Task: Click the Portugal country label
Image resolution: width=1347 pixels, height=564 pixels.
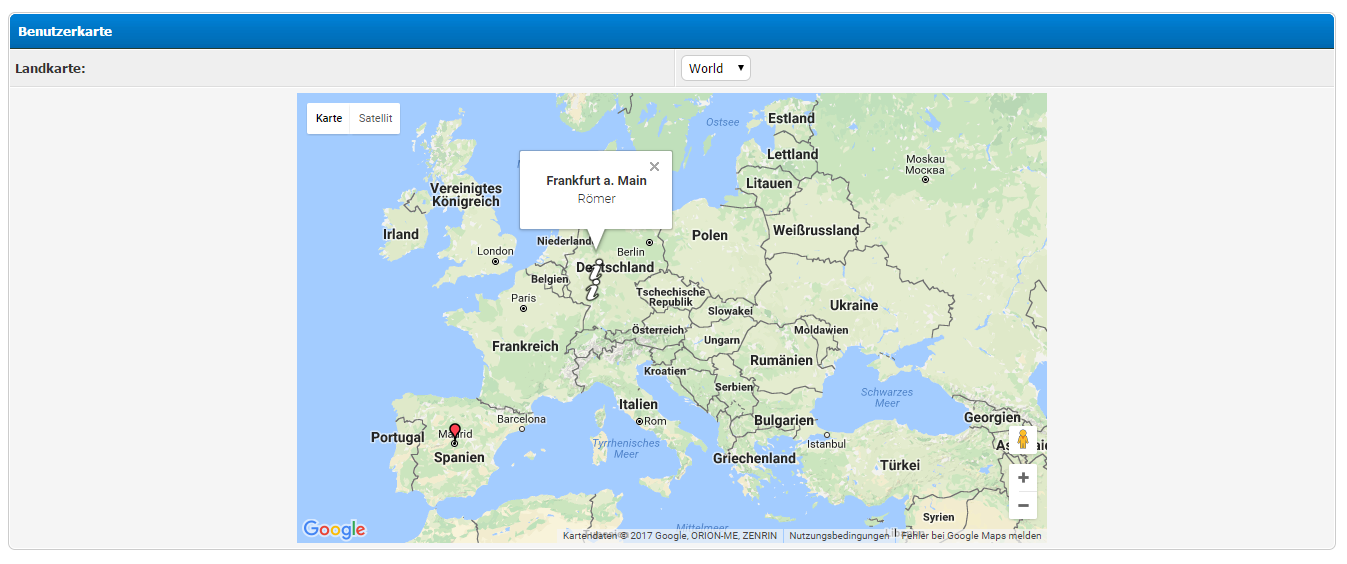Action: (x=398, y=437)
